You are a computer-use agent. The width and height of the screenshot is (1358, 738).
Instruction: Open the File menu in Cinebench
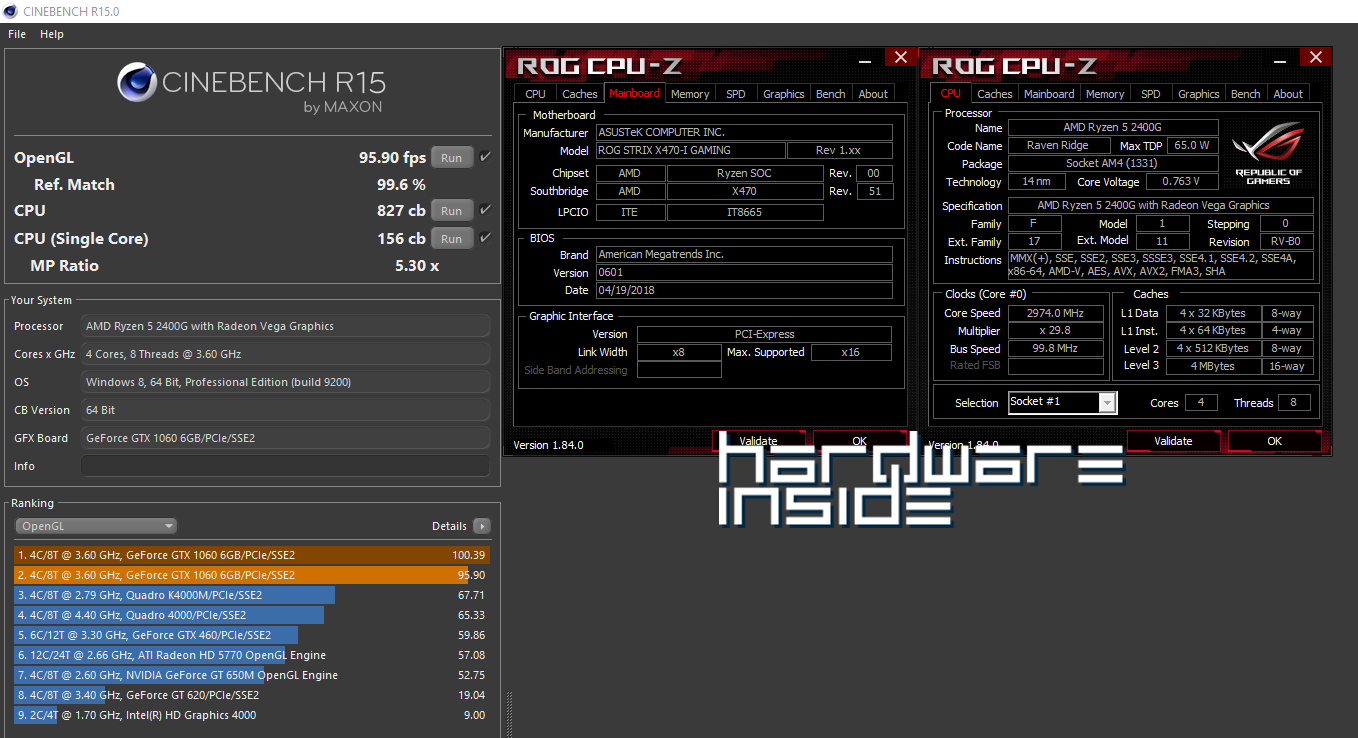(x=17, y=34)
